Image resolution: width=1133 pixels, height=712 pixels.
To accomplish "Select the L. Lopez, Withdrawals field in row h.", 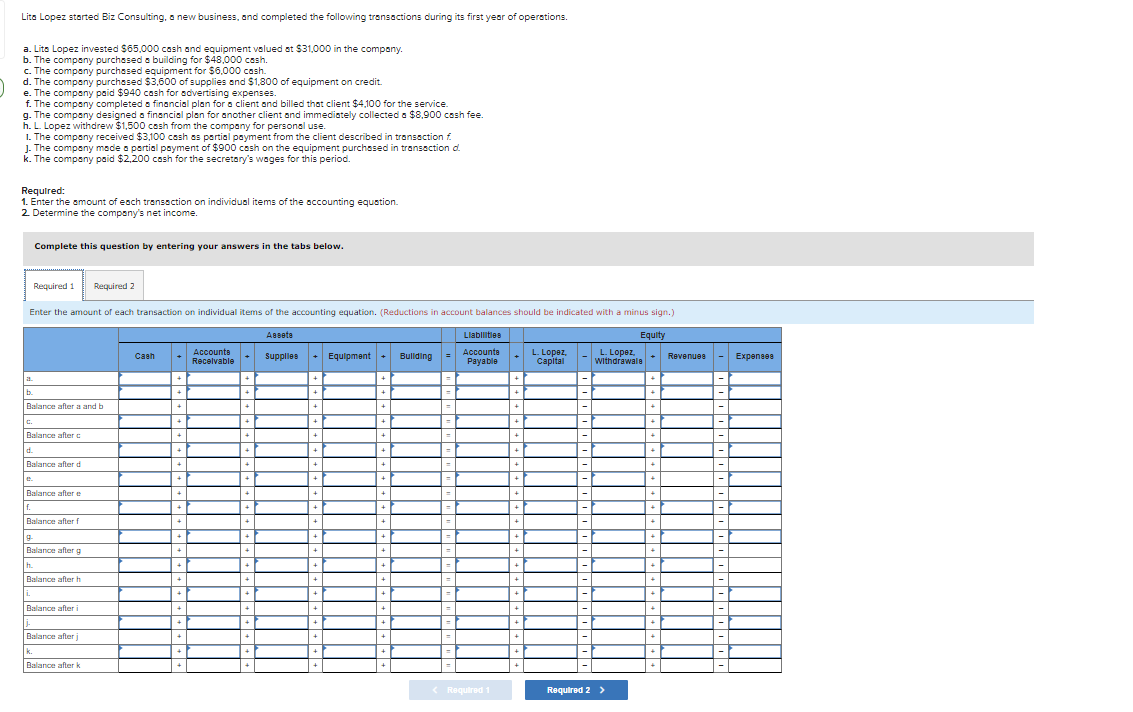I will point(618,565).
